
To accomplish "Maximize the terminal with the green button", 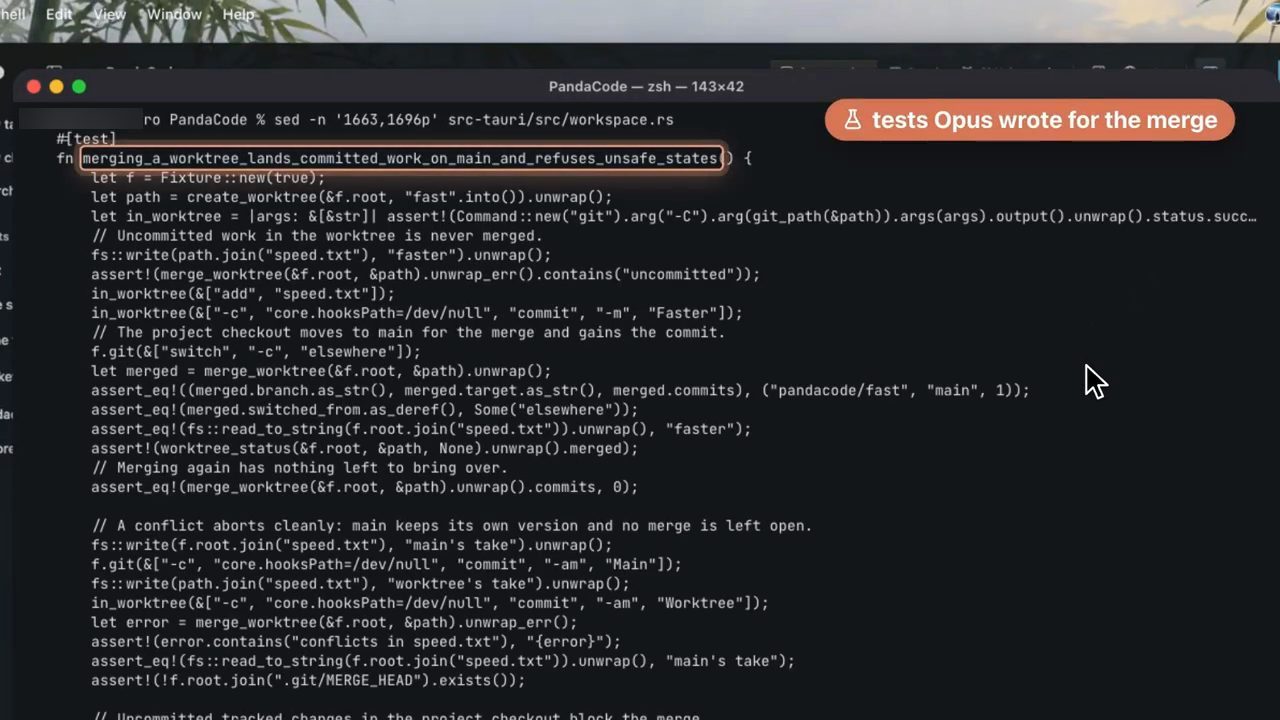I will 79,87.
